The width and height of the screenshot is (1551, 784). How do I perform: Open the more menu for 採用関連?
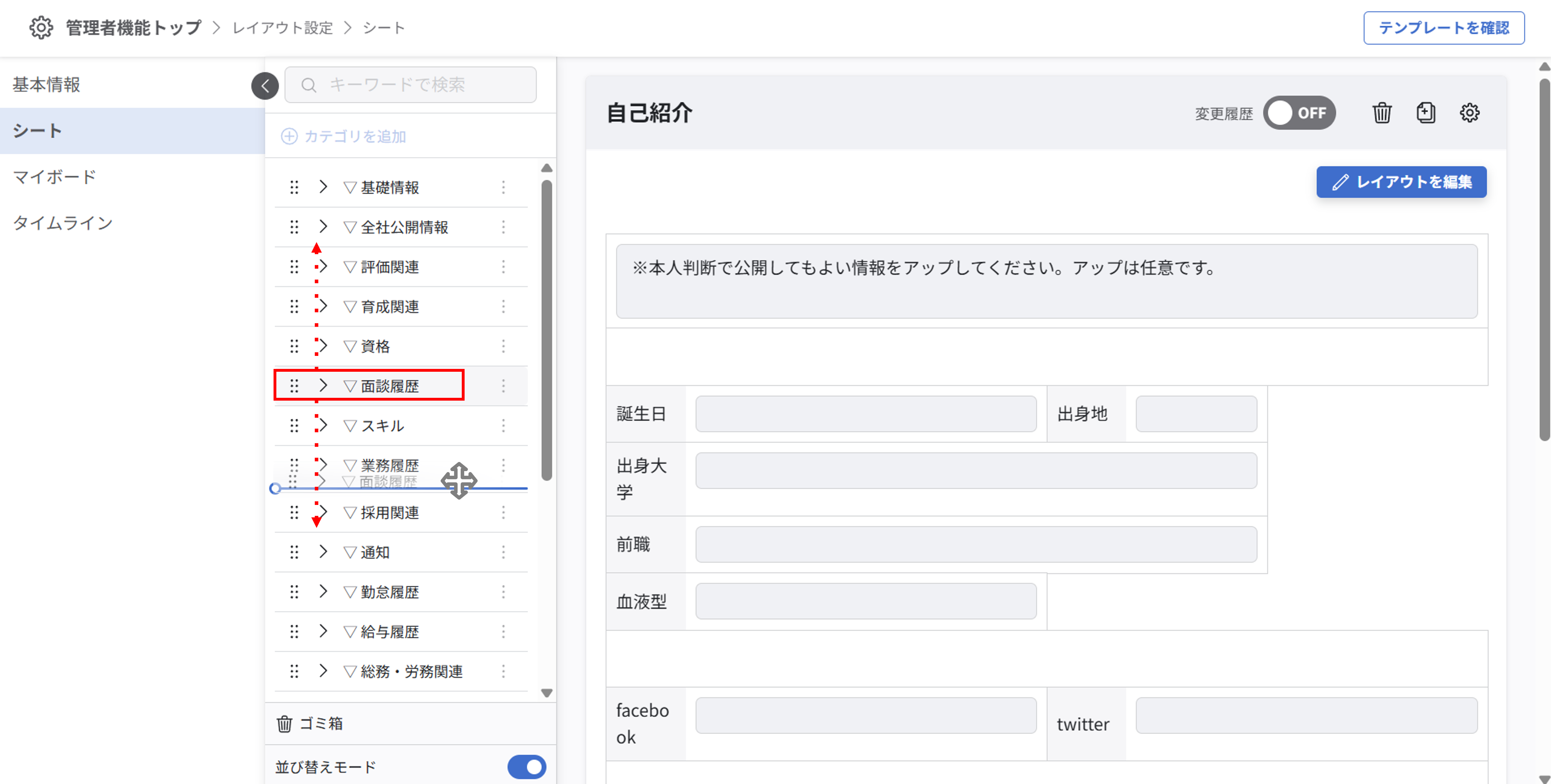(503, 512)
